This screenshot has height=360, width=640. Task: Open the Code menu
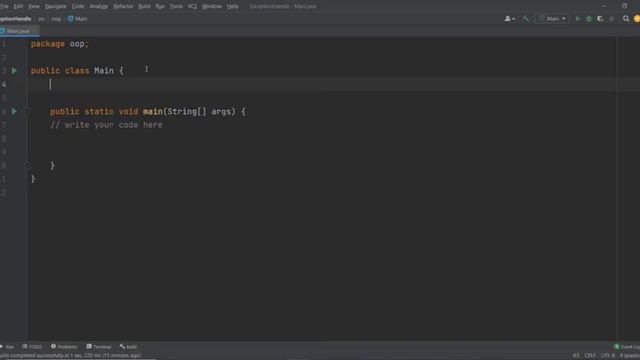(x=78, y=6)
